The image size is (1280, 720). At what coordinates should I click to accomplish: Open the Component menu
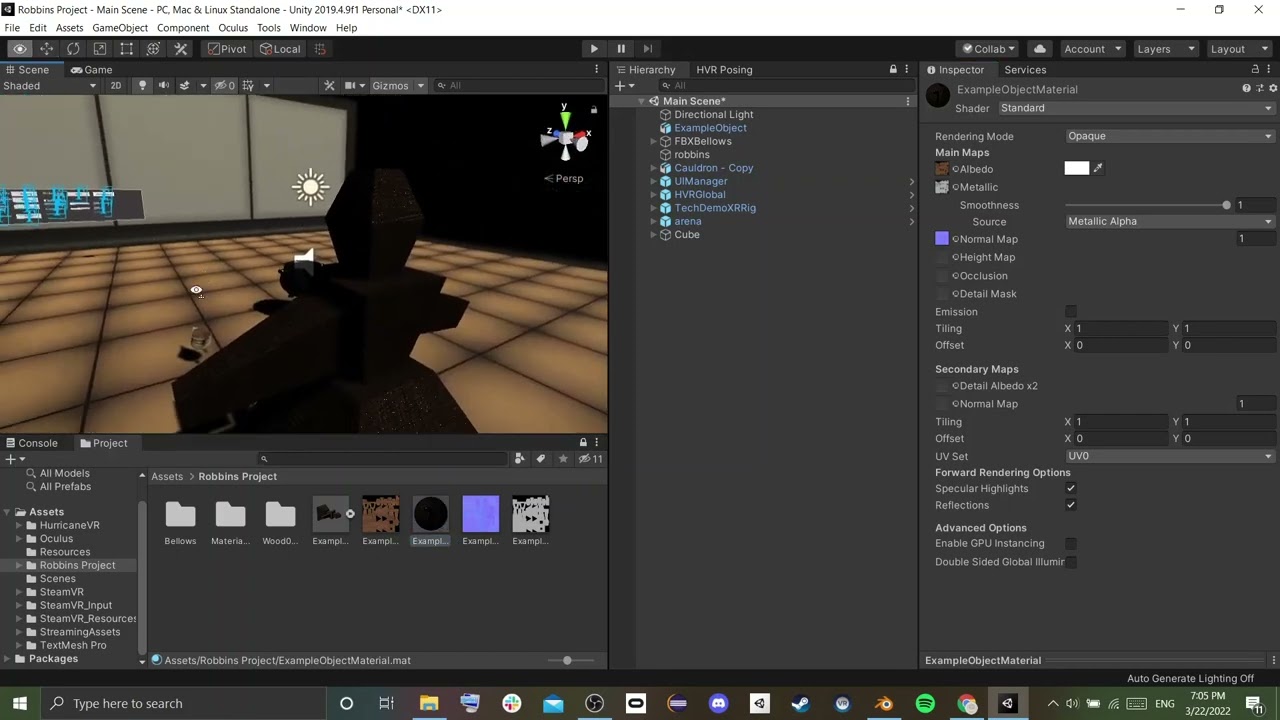(x=183, y=28)
